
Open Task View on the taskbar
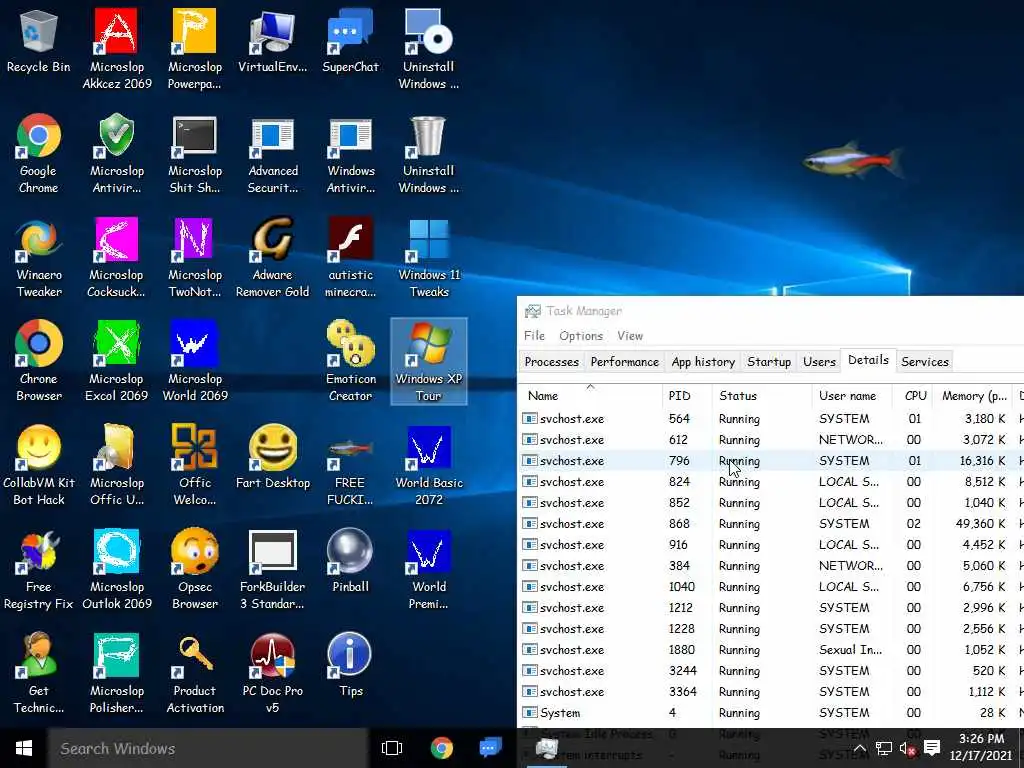point(392,748)
